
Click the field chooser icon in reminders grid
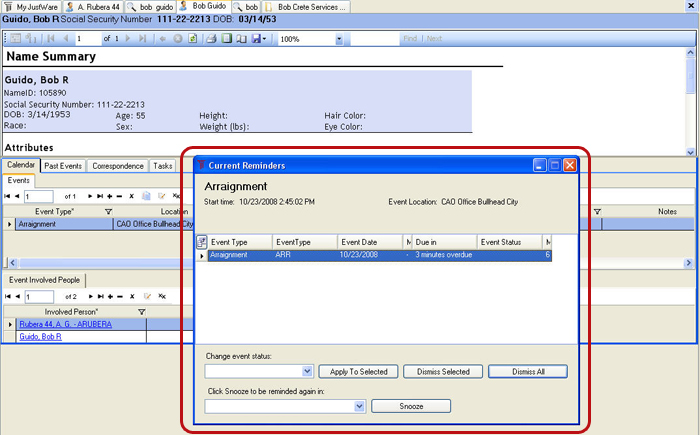click(x=201, y=242)
